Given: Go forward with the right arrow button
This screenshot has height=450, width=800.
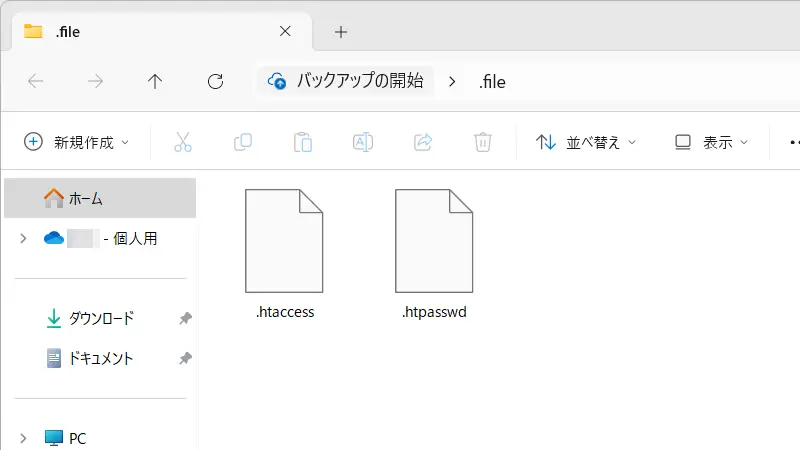Looking at the screenshot, I should click(95, 81).
